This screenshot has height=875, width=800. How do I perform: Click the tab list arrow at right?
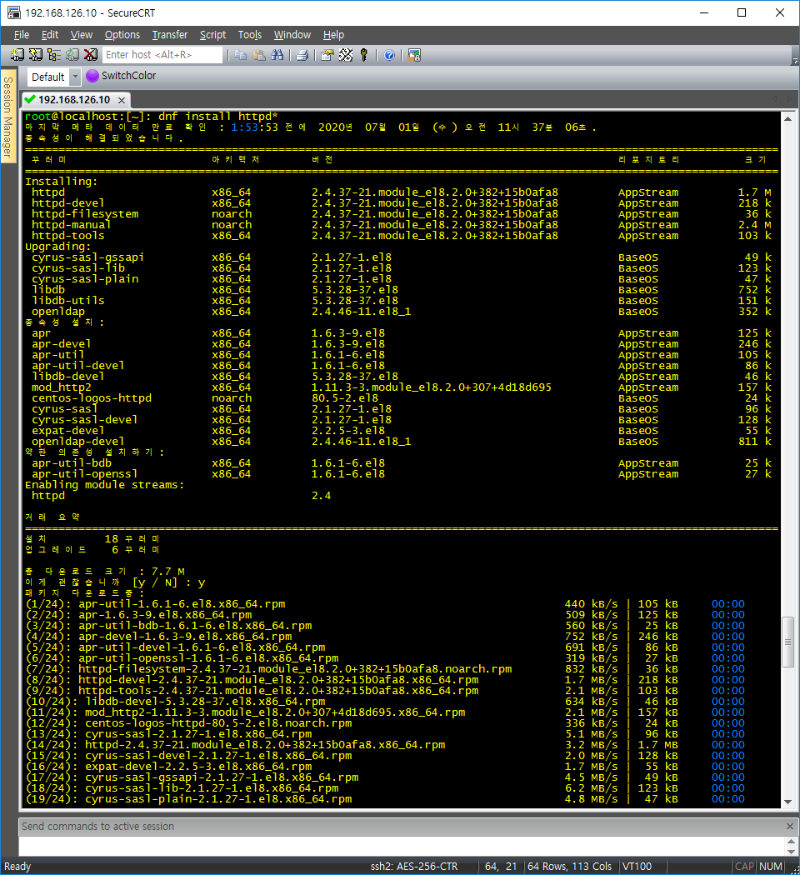(789, 100)
